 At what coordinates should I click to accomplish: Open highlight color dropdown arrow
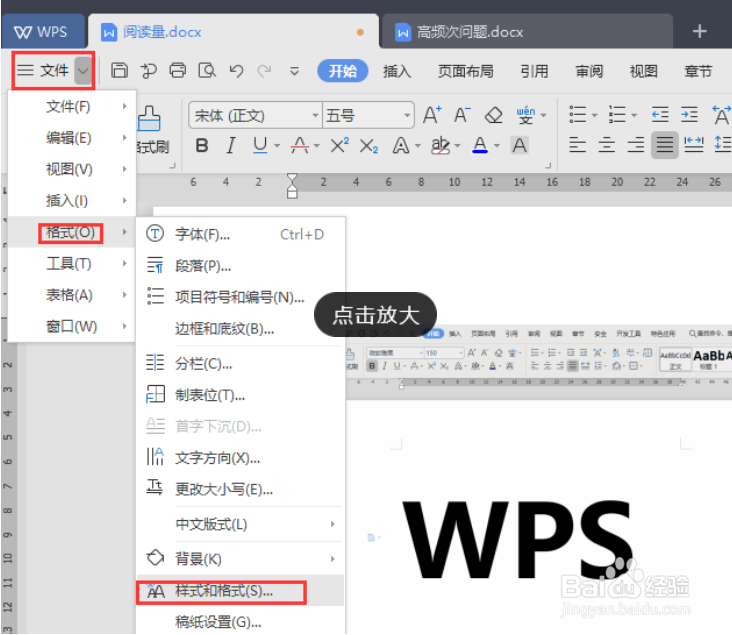click(458, 146)
